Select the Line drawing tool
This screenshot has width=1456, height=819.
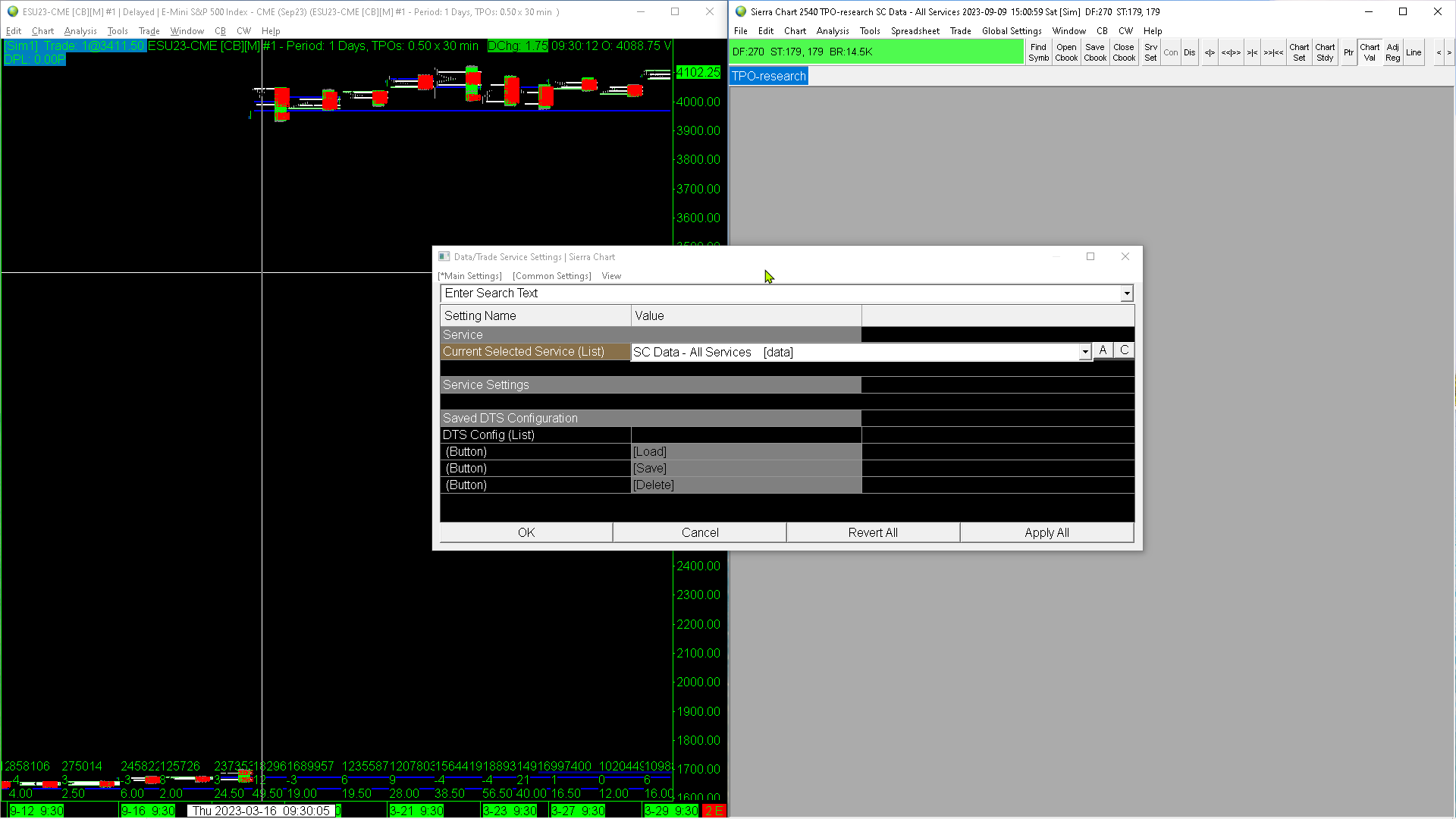1414,52
